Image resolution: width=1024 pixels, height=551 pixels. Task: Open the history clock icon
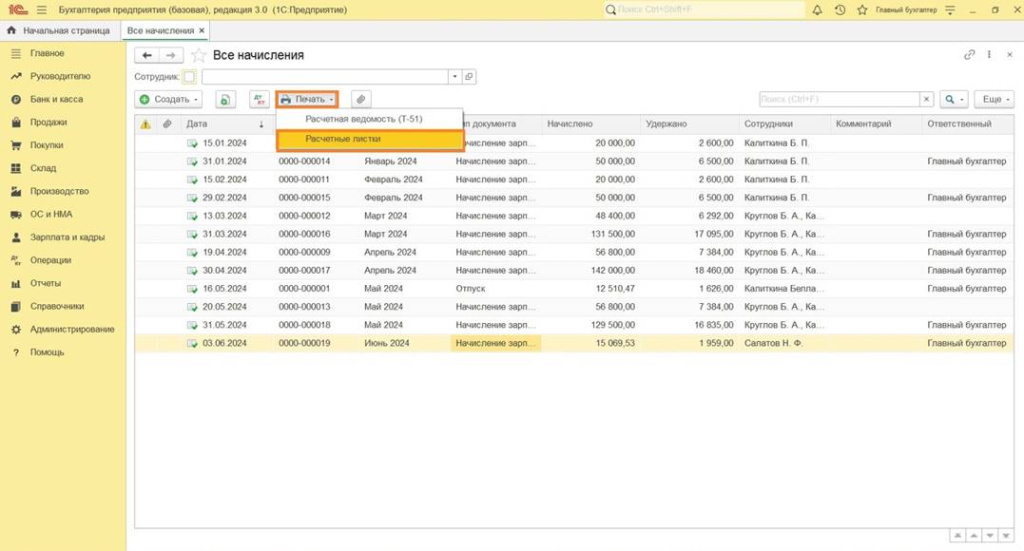pos(839,10)
